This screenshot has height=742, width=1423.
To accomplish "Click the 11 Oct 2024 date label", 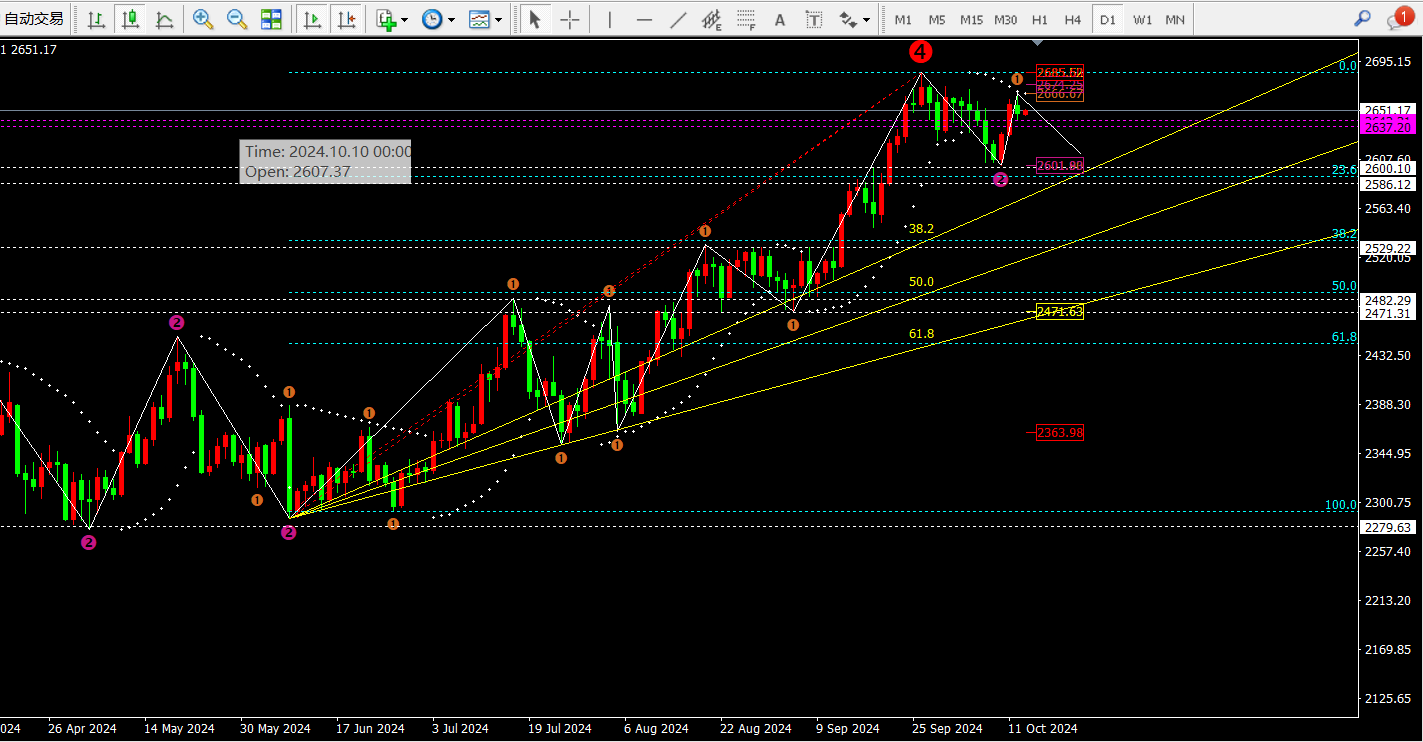I will tap(1043, 729).
